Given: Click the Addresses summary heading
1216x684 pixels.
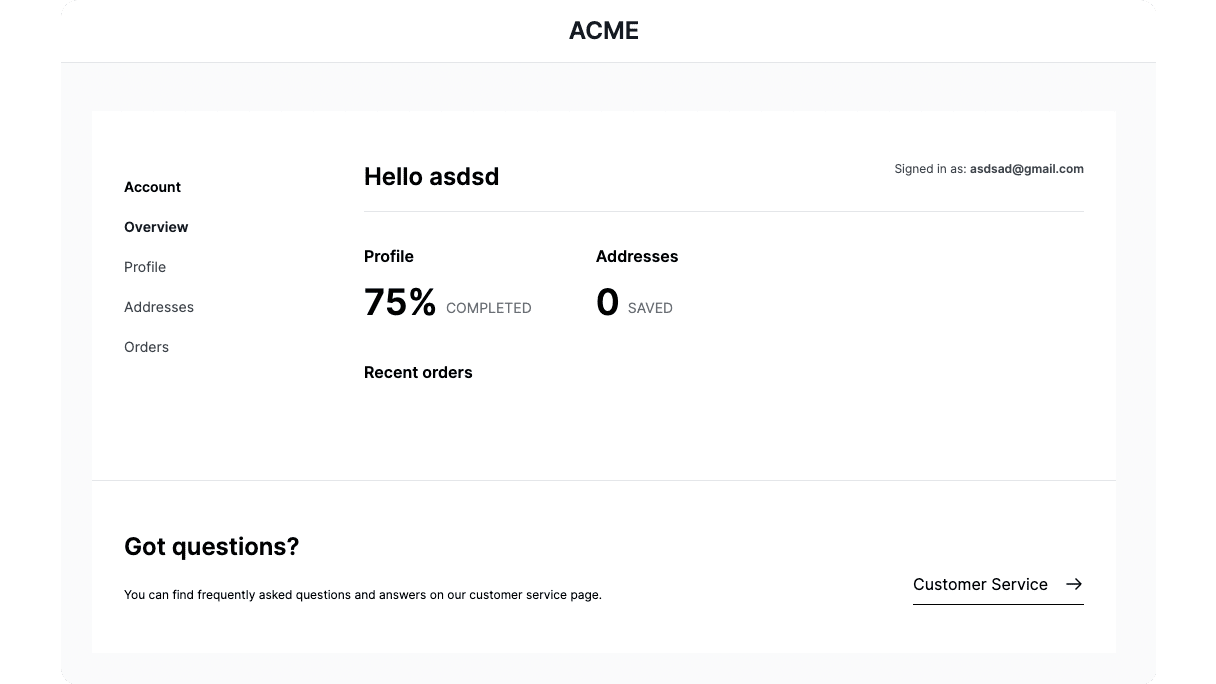Looking at the screenshot, I should (637, 256).
